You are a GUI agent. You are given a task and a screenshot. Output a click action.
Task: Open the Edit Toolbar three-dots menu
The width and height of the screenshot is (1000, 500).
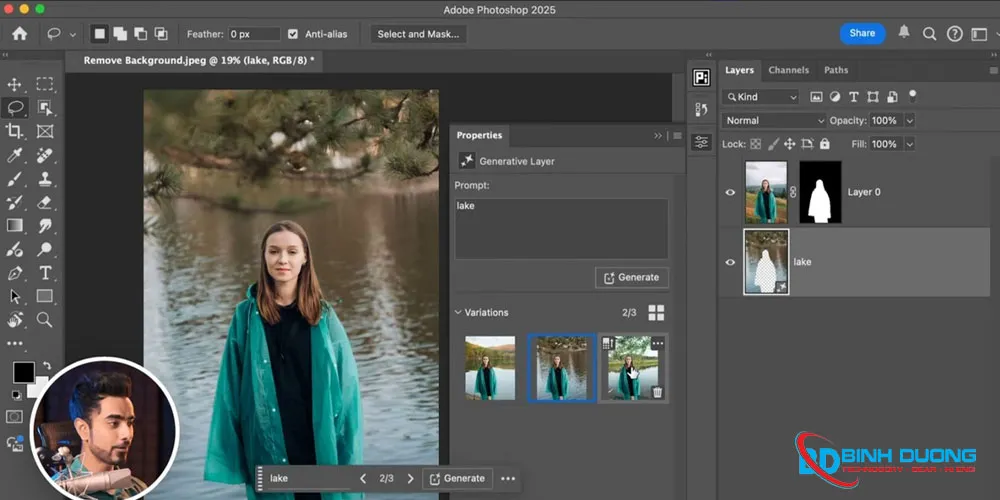[14, 343]
